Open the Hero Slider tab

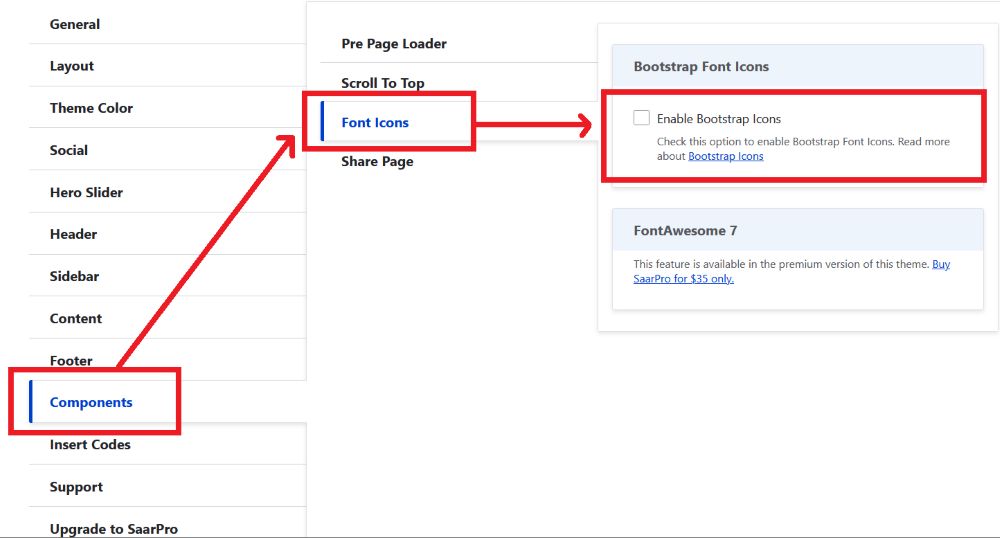(x=87, y=192)
